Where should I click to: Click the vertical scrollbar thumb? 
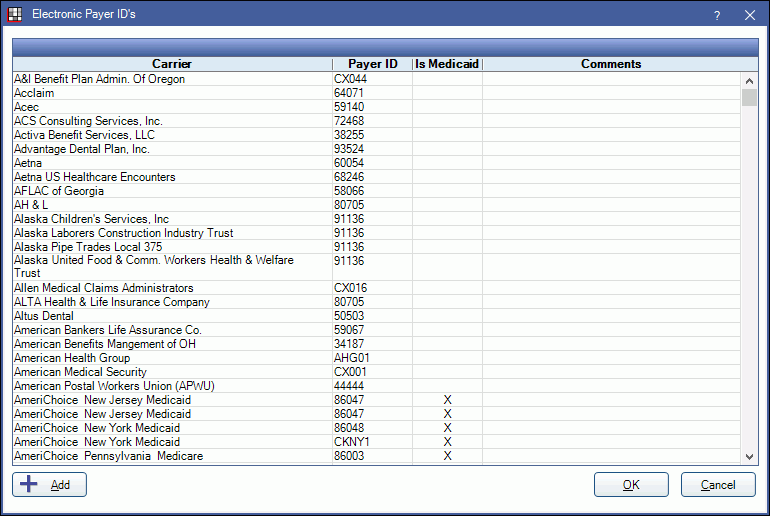(749, 97)
